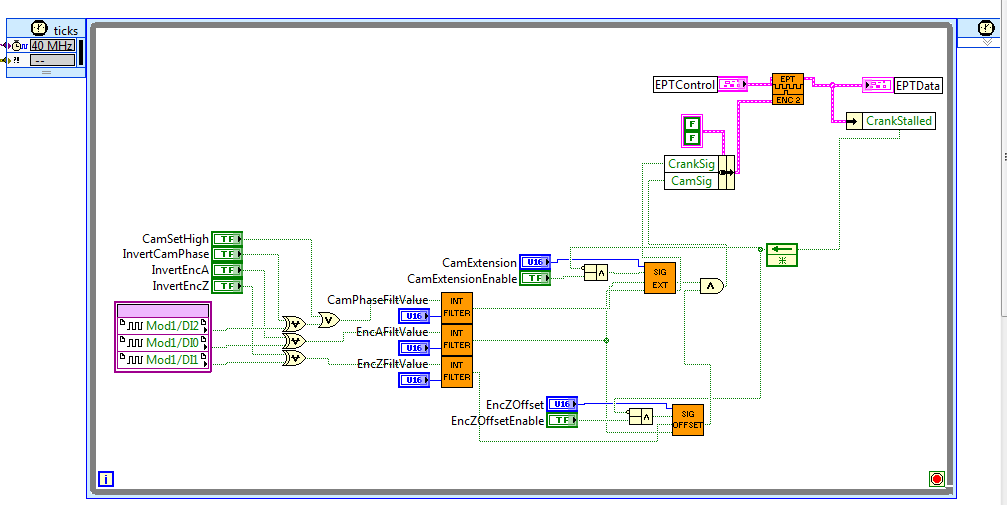Click the EncAFiltValue U16 terminal
This screenshot has width=1007, height=505.
tap(414, 348)
